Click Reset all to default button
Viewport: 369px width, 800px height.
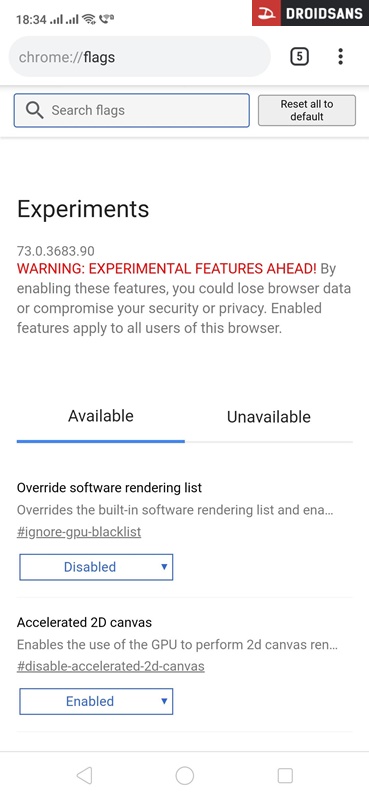pyautogui.click(x=307, y=110)
